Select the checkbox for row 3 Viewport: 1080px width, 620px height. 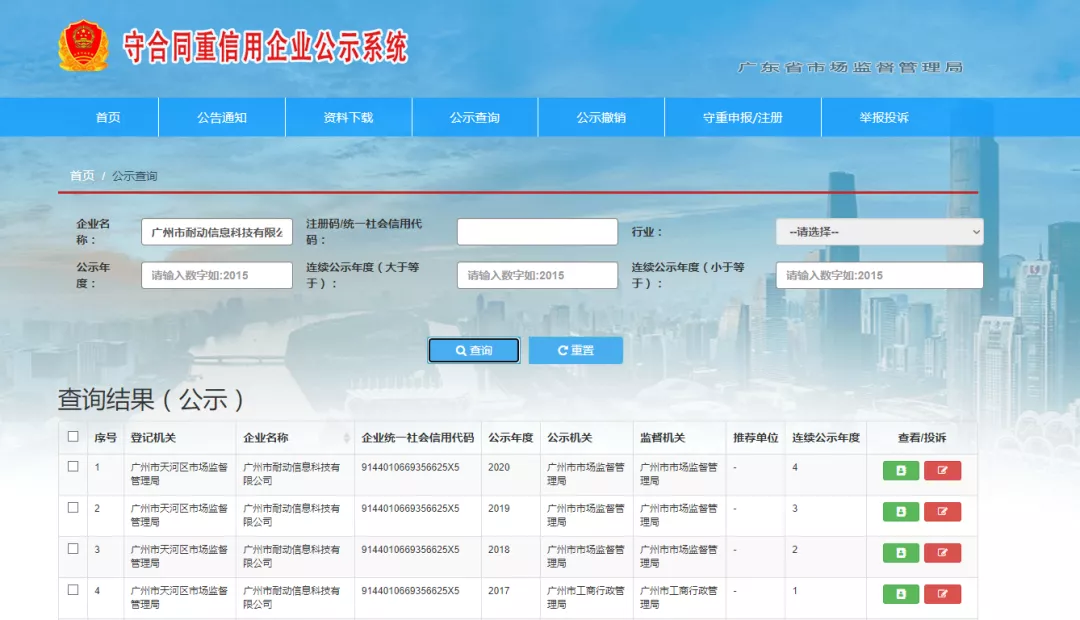(x=73, y=549)
